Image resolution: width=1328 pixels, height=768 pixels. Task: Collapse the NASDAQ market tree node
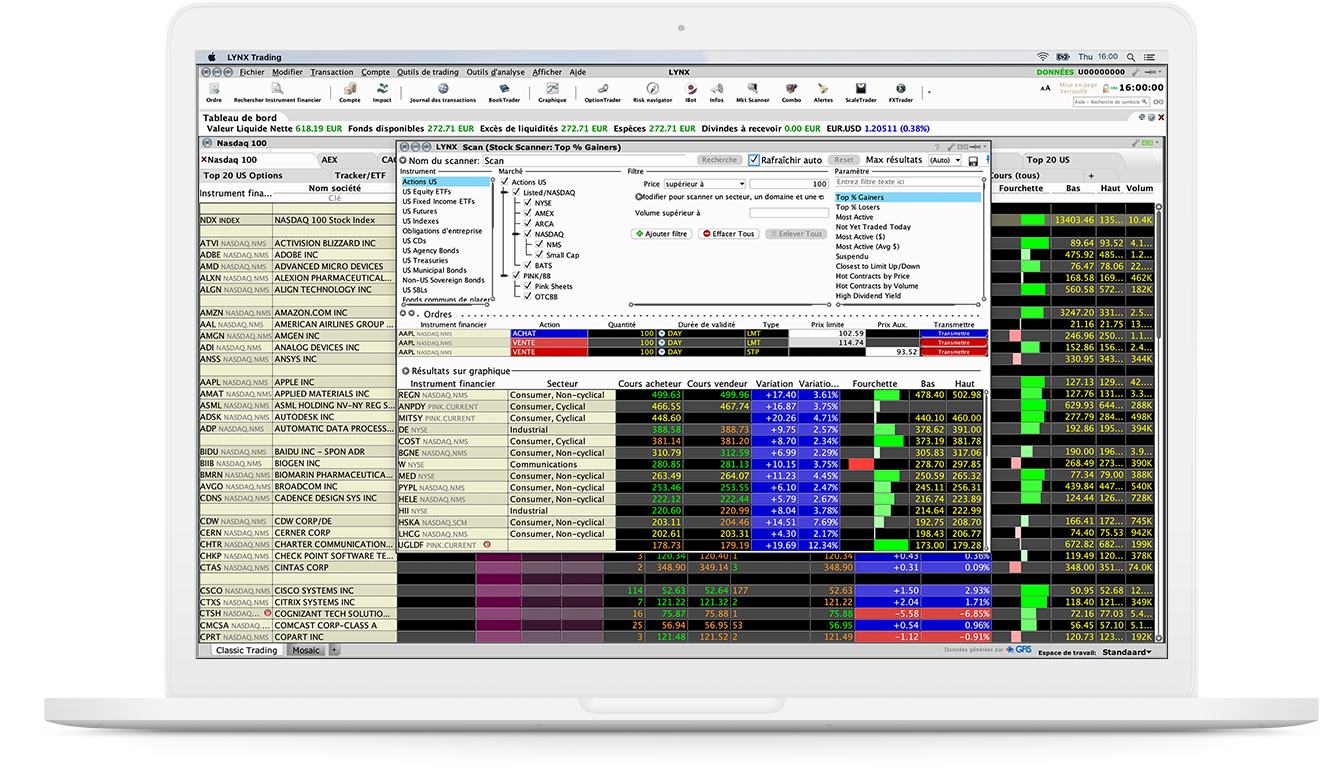pos(516,234)
